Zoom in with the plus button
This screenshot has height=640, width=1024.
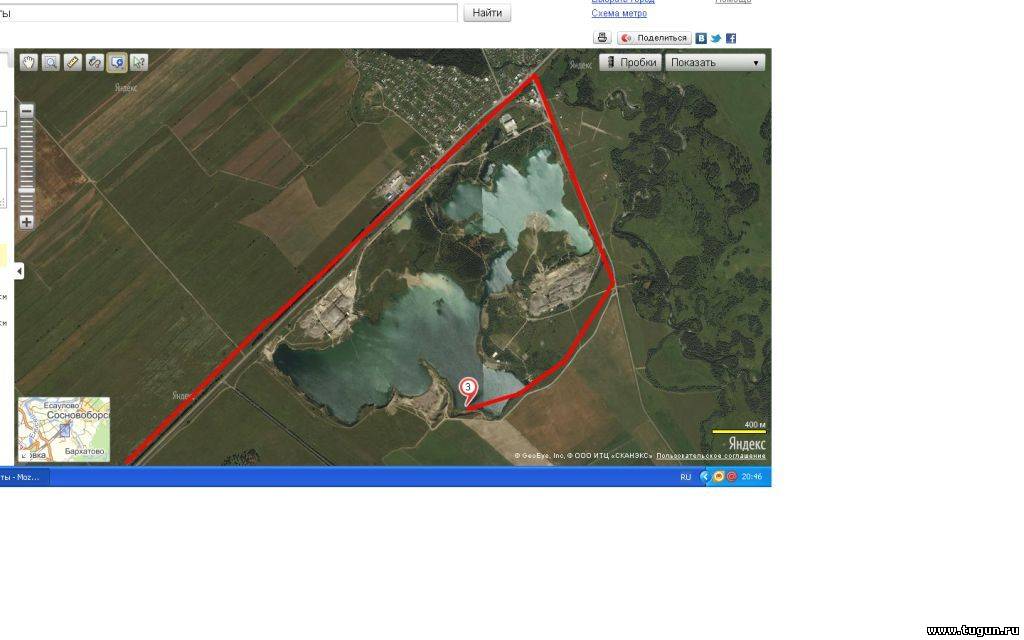coord(26,222)
